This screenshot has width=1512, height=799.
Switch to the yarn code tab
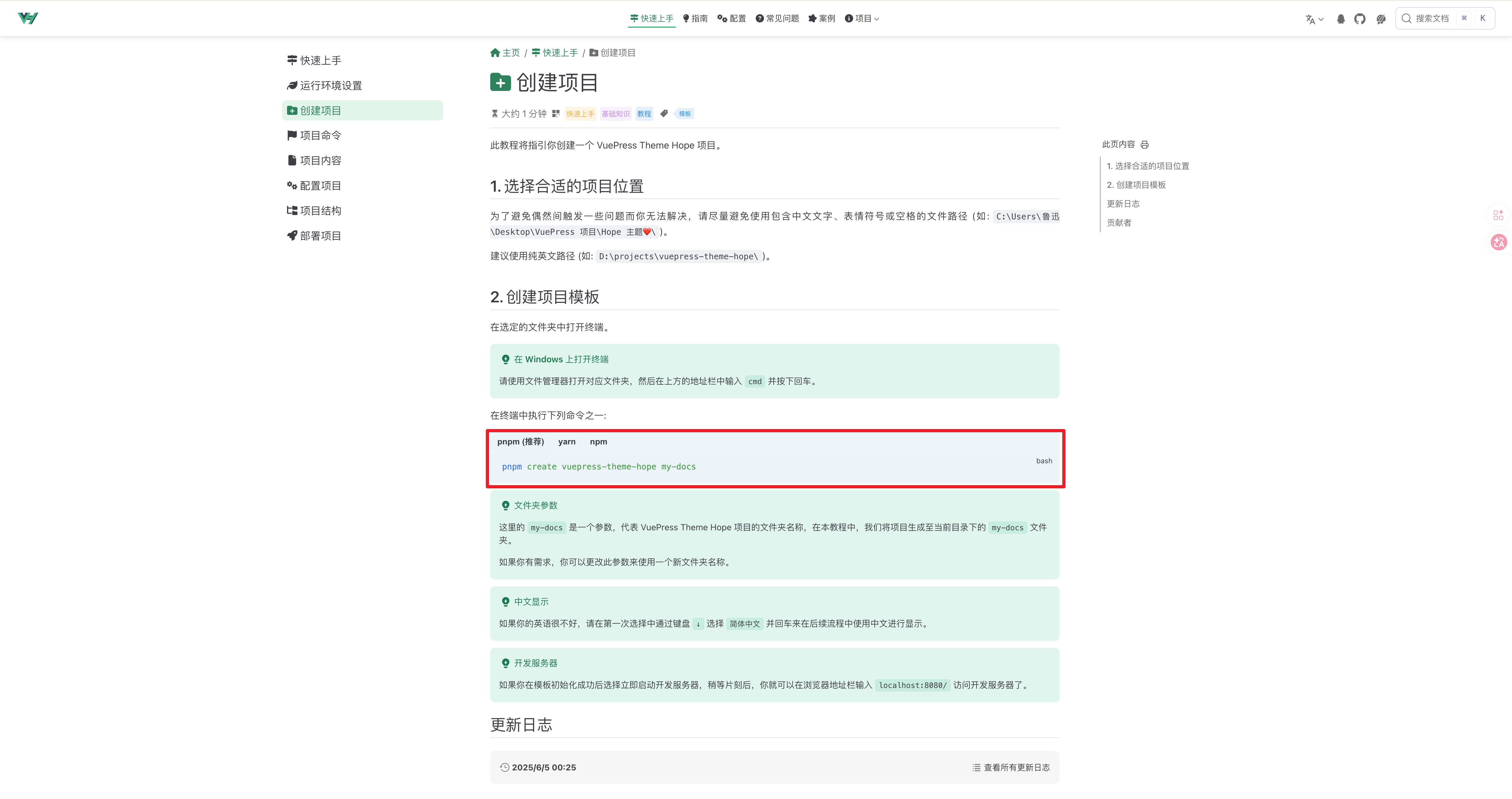pos(567,441)
